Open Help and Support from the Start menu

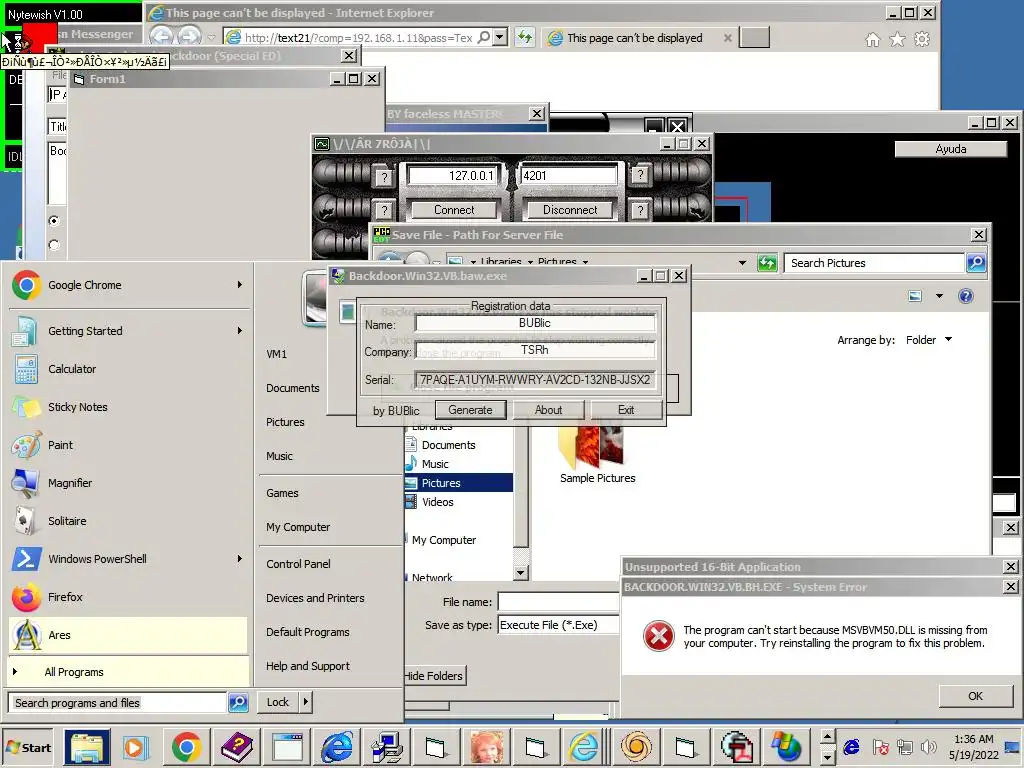308,666
